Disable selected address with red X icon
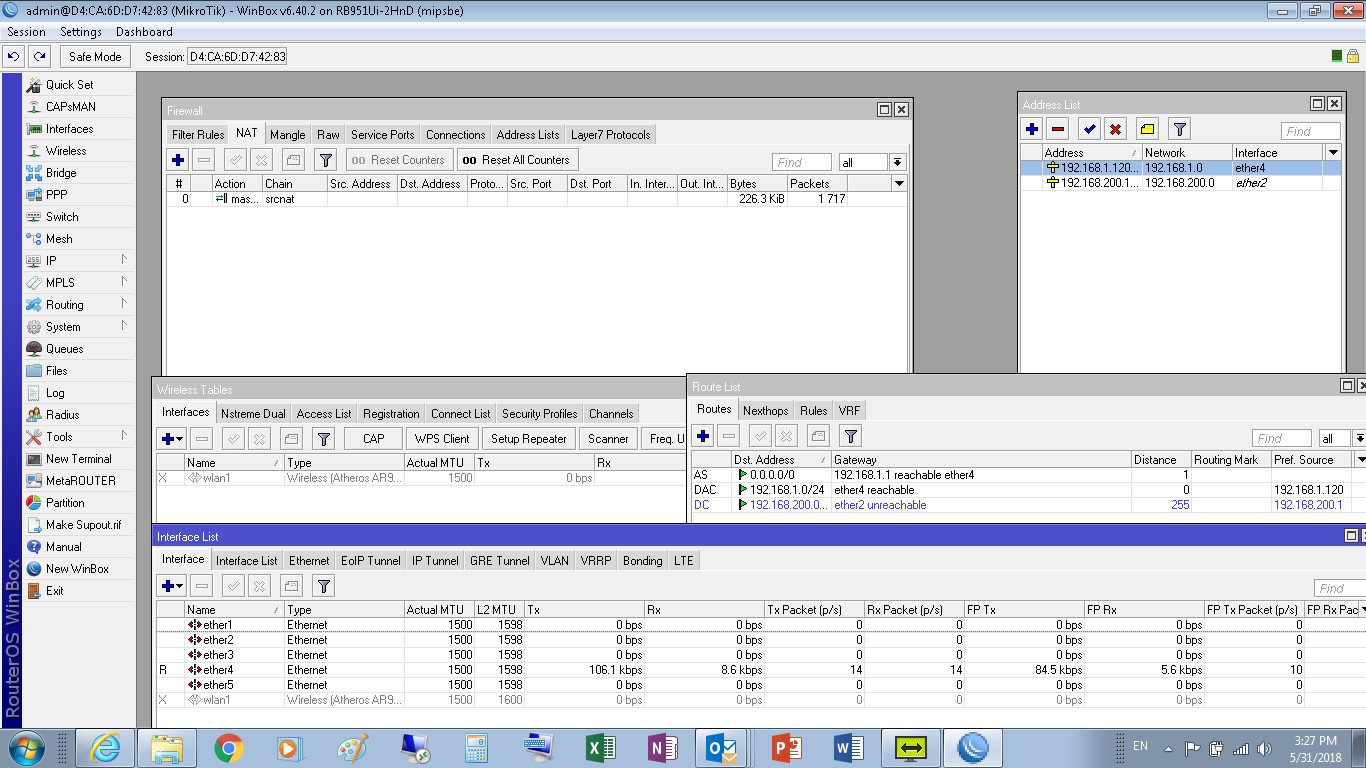The width and height of the screenshot is (1366, 768). tap(1116, 129)
